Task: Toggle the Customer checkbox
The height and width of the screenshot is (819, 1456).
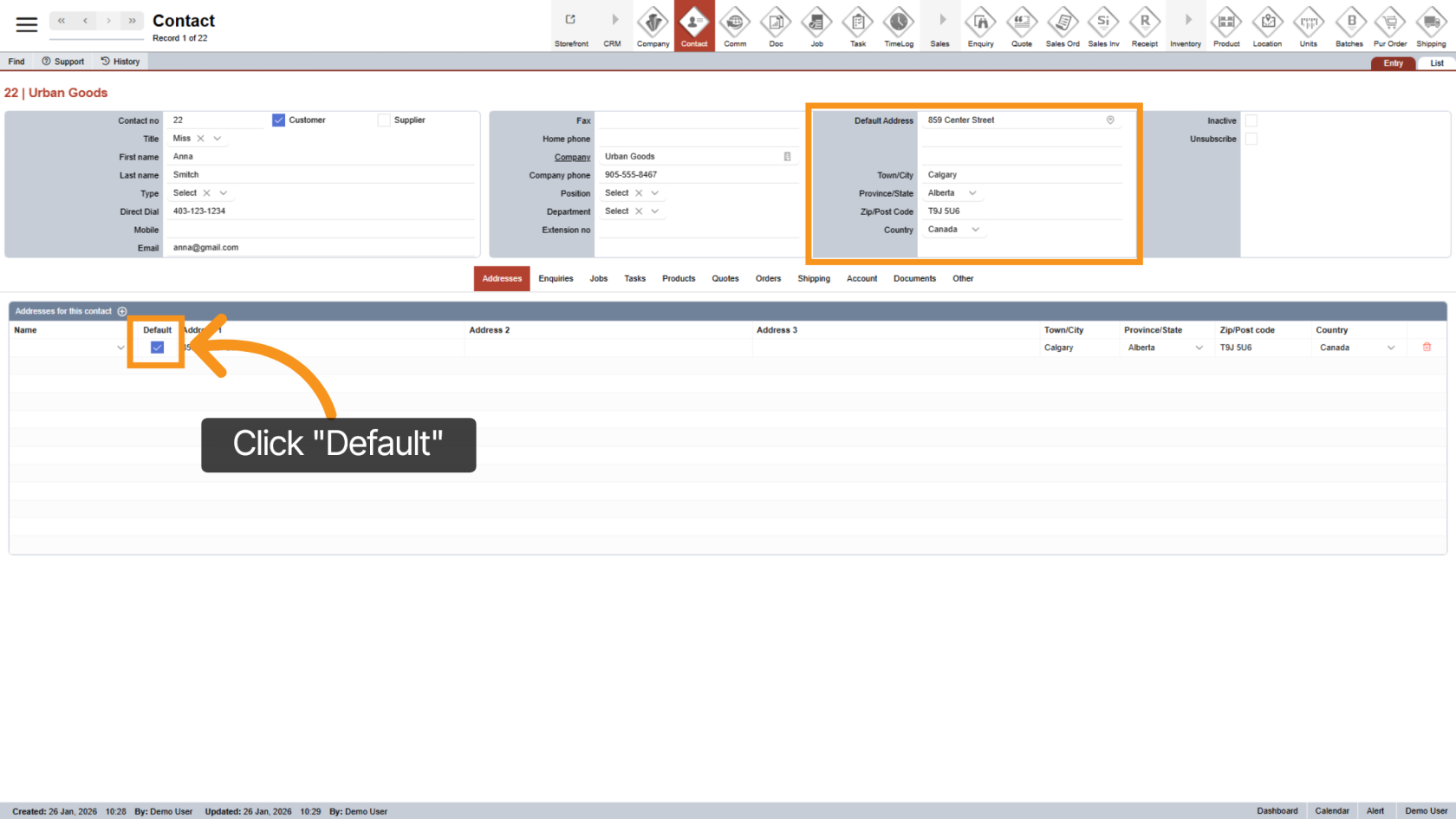Action: (x=278, y=120)
